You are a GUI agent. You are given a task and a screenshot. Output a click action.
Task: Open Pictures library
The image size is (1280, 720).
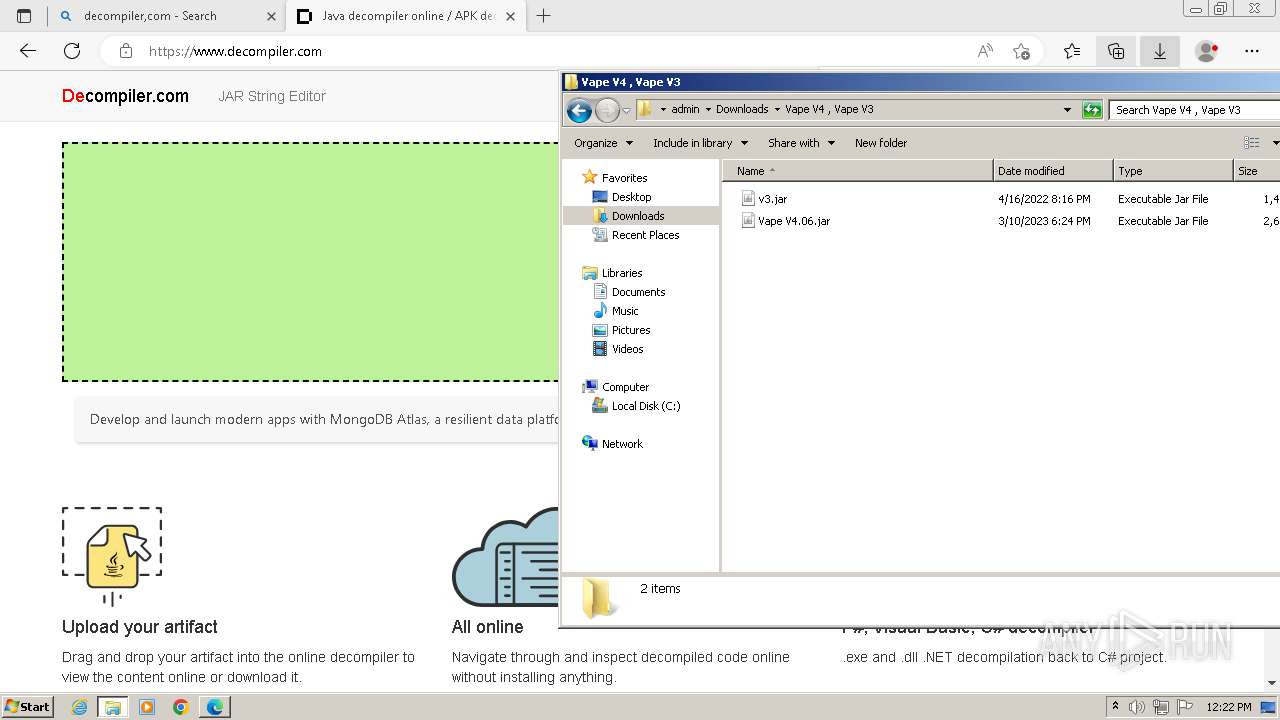(x=630, y=330)
